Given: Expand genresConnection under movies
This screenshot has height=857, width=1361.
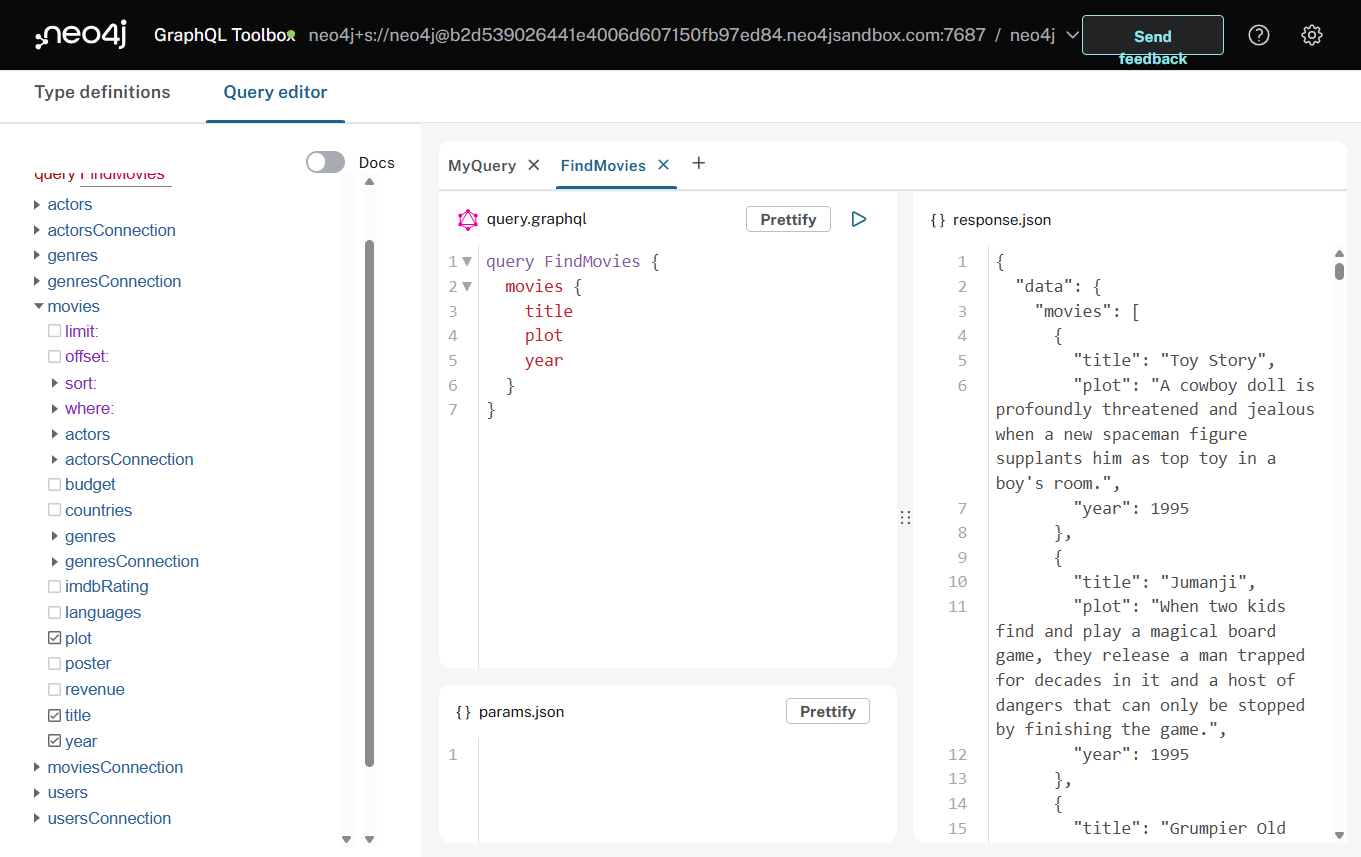Looking at the screenshot, I should click(x=55, y=561).
